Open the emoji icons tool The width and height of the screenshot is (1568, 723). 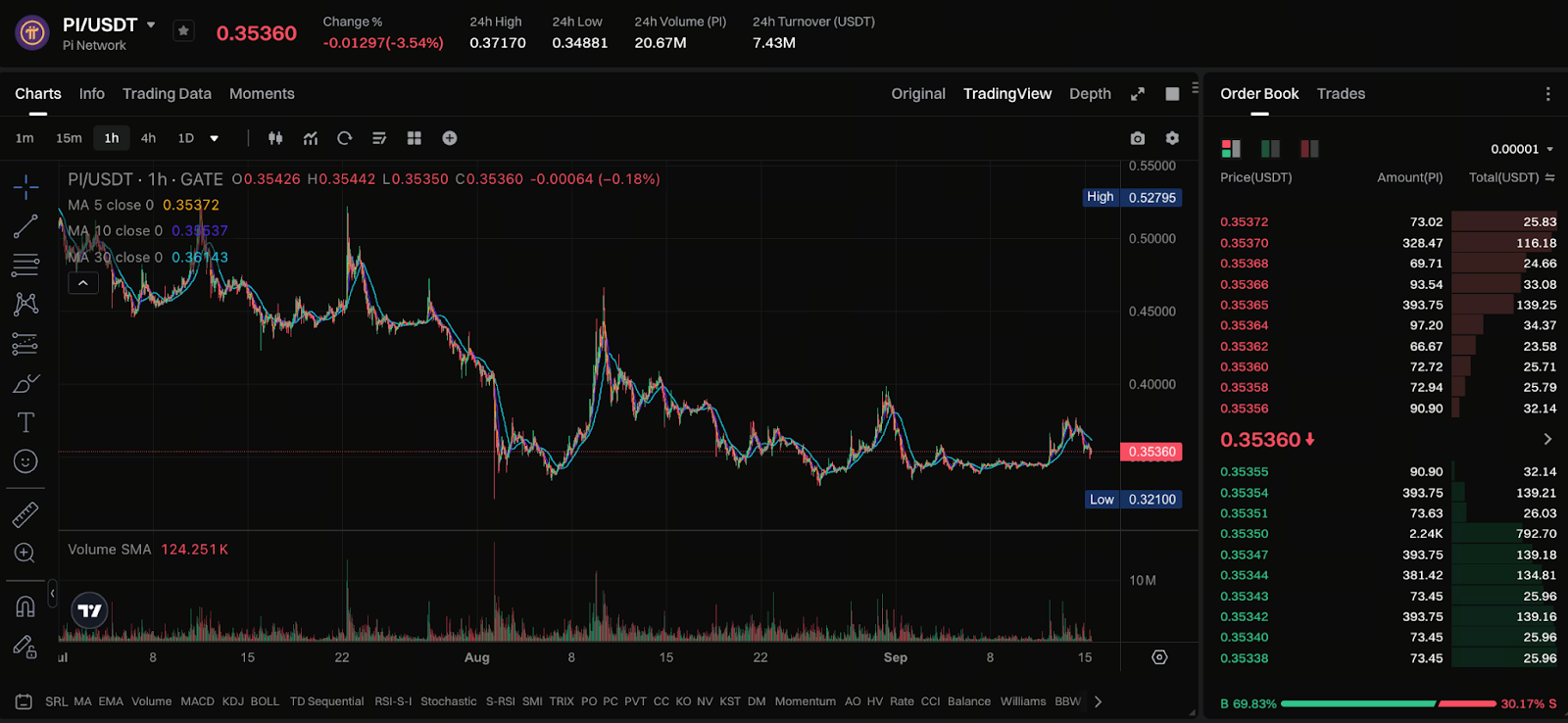25,461
